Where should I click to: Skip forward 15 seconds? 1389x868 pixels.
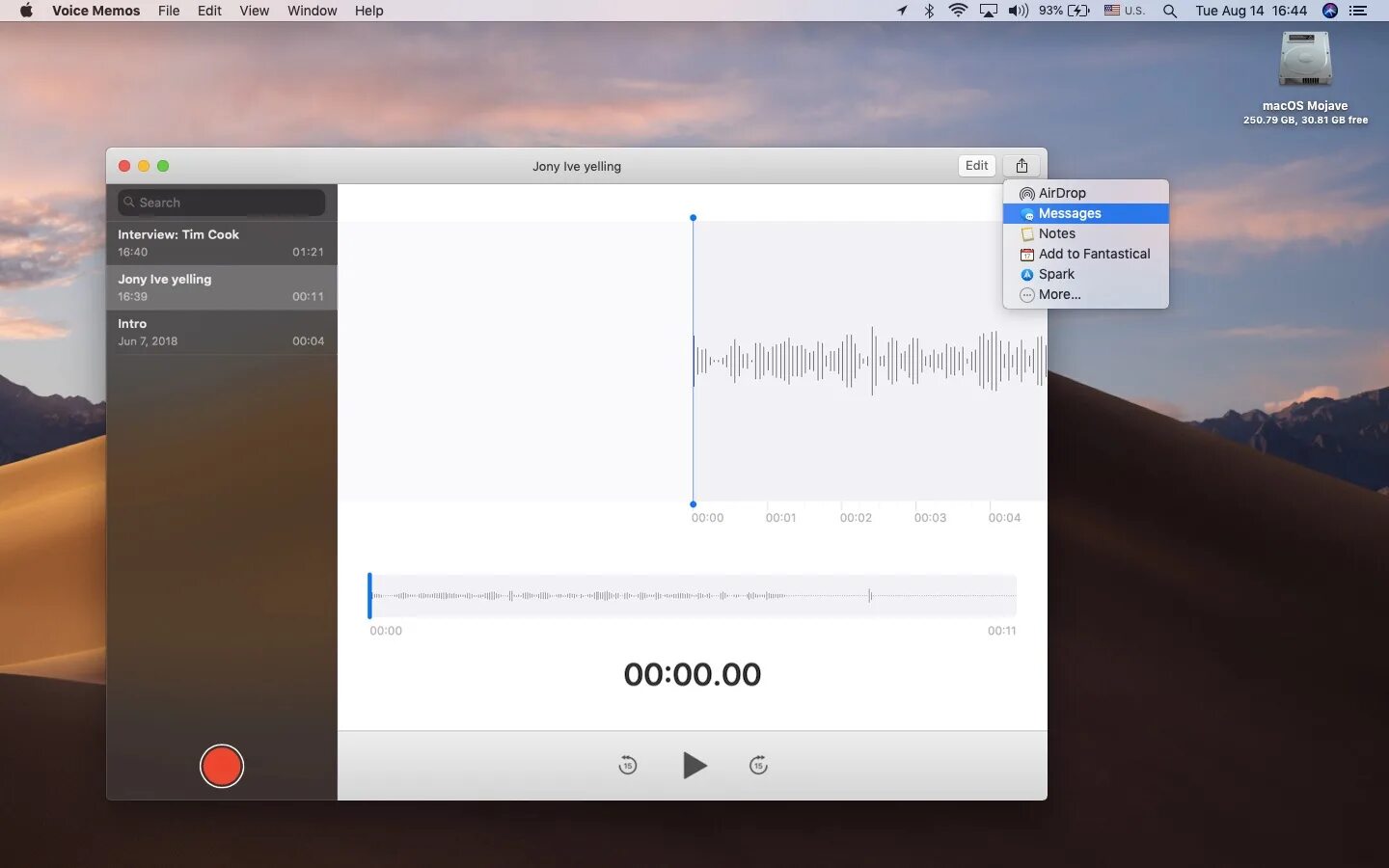pyautogui.click(x=758, y=766)
